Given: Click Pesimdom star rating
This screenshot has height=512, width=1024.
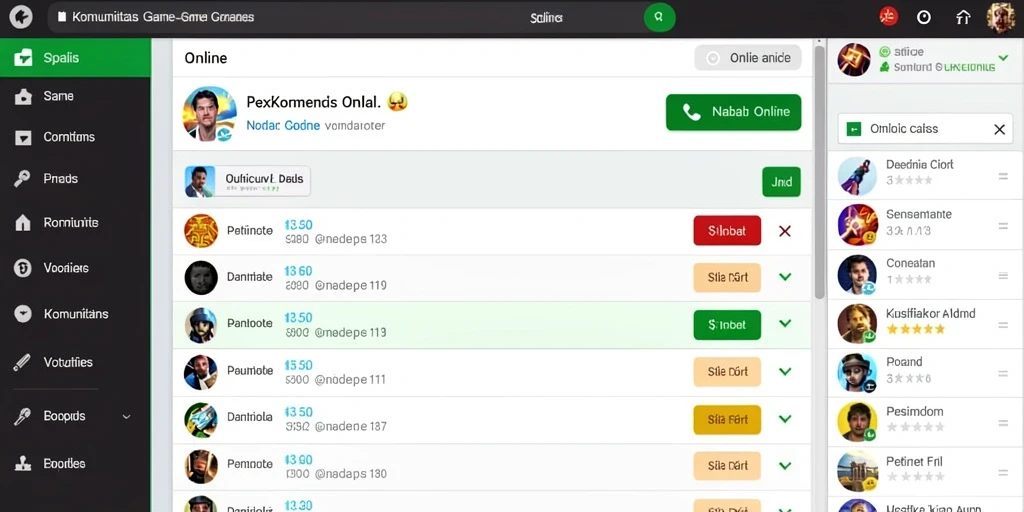Looking at the screenshot, I should click(916, 428).
